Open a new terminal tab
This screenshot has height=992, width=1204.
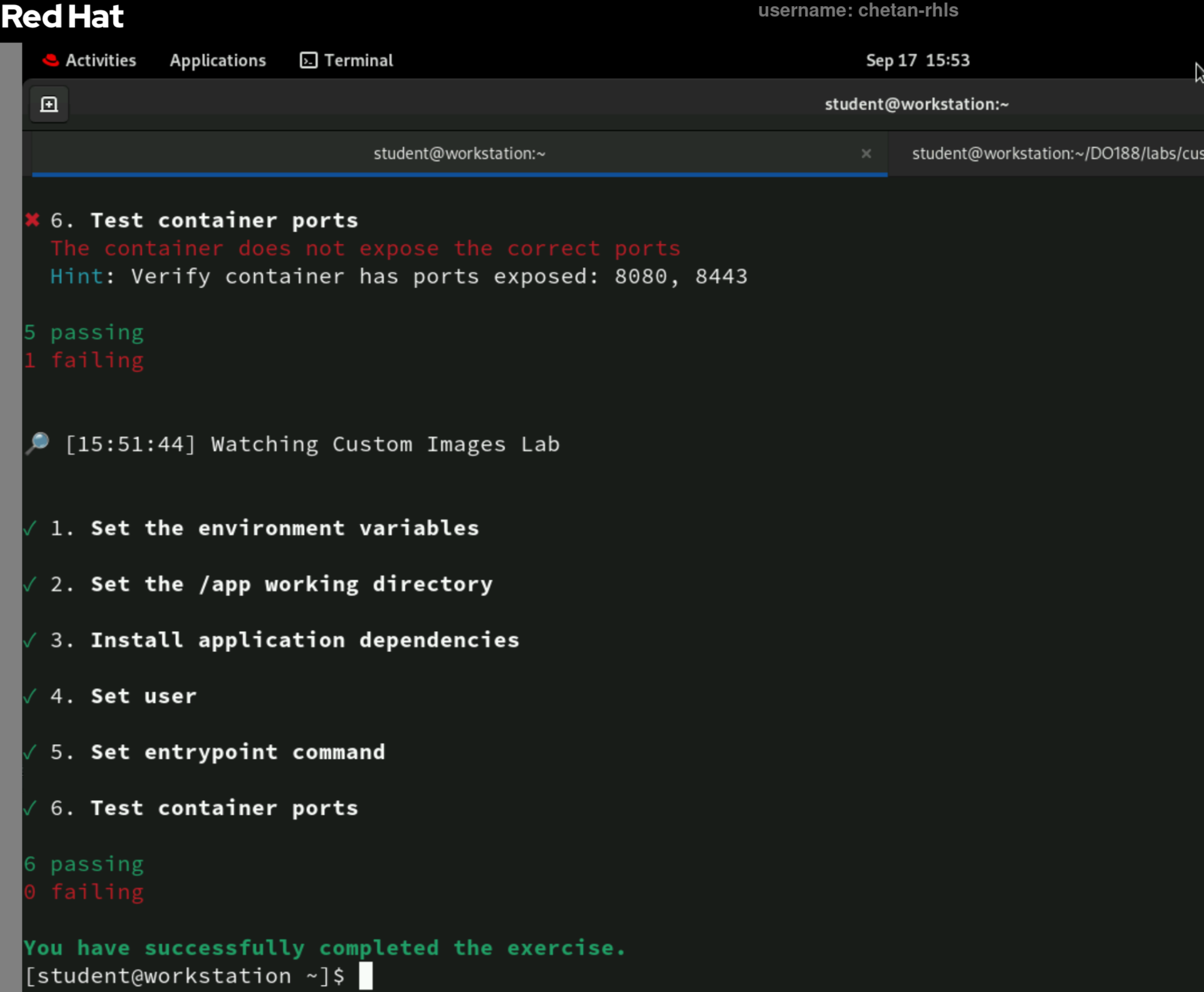[49, 103]
